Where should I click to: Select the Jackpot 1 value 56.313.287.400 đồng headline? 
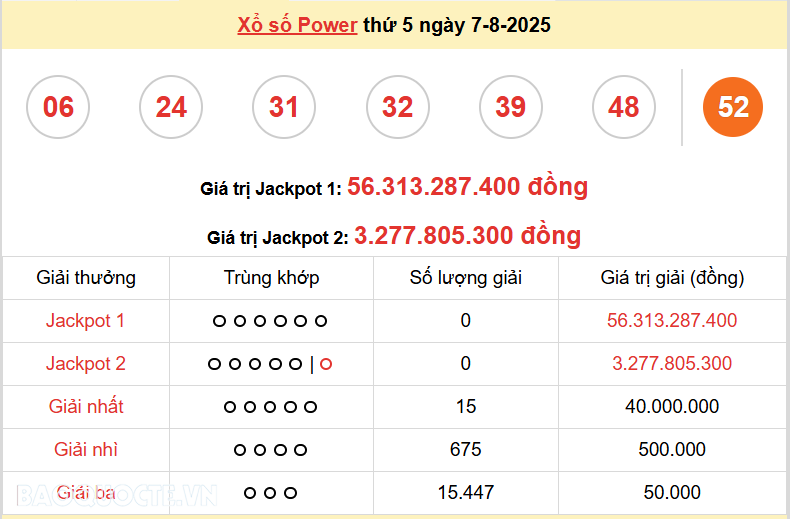click(x=468, y=186)
